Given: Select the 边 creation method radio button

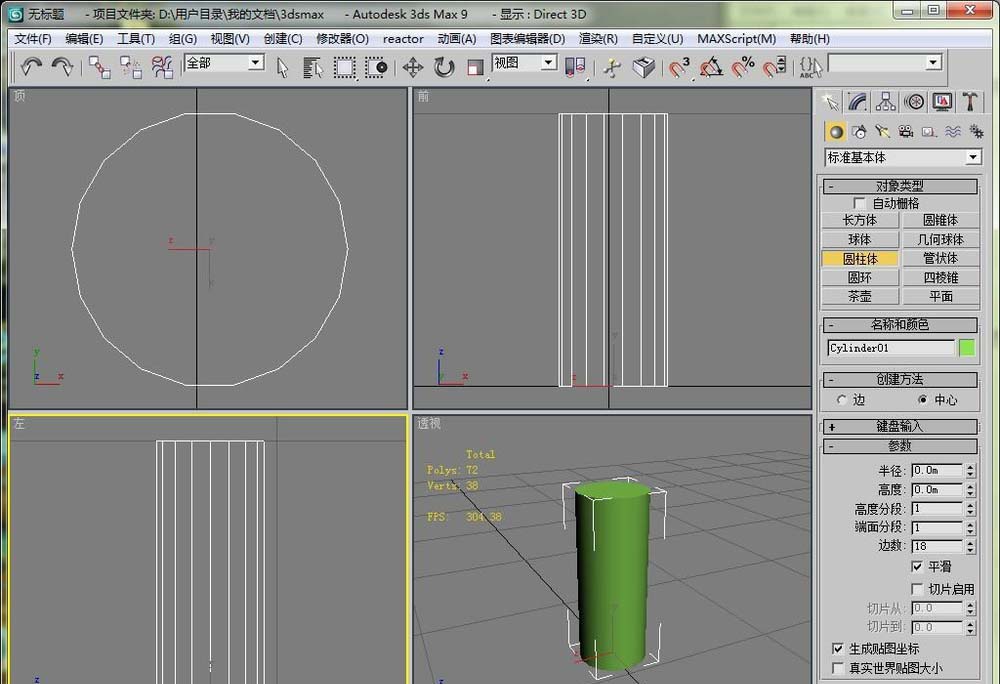Looking at the screenshot, I should 842,399.
